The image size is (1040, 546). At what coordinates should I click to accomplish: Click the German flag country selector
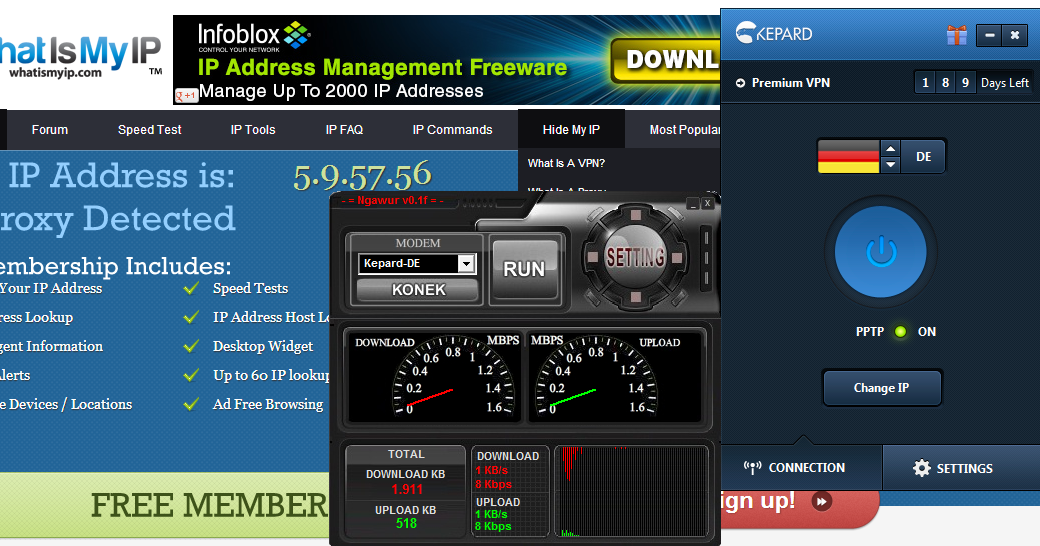click(848, 157)
